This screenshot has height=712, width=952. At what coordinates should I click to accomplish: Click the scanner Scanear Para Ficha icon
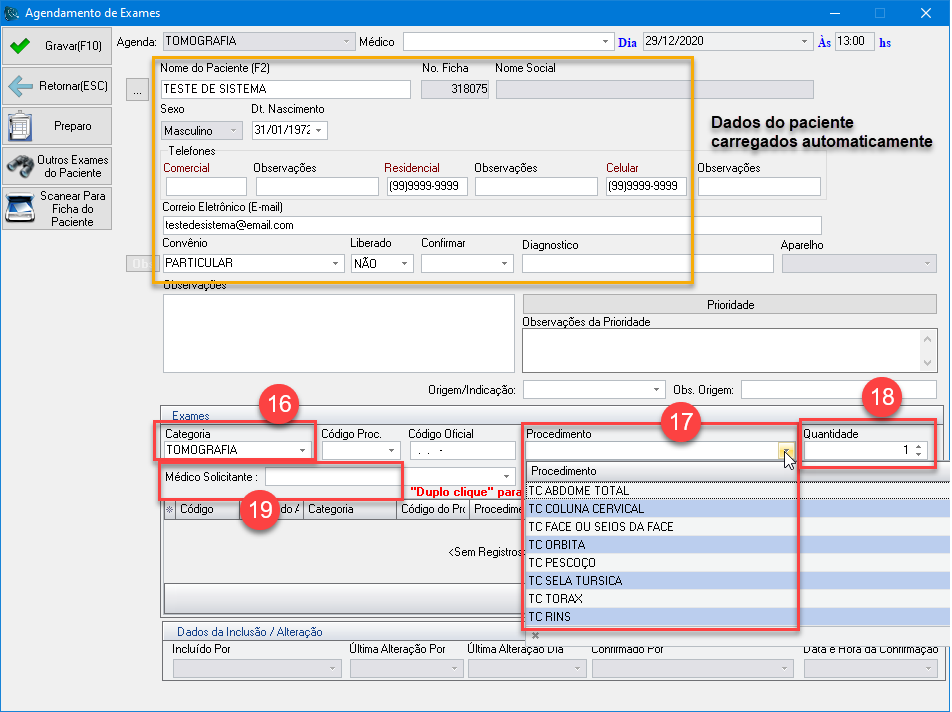point(20,208)
